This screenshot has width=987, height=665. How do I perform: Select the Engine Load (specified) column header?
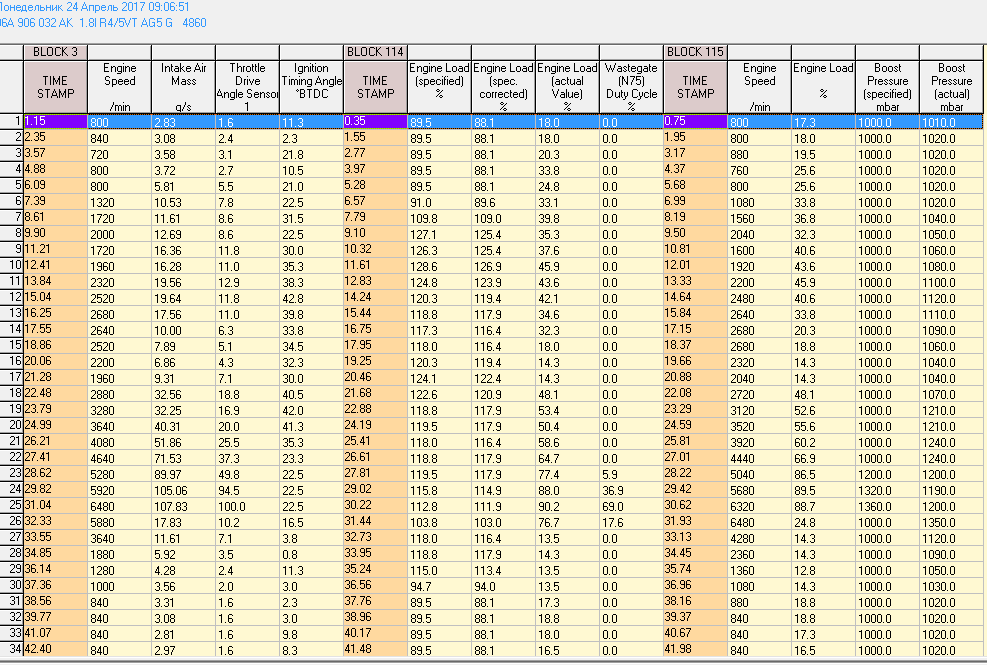(x=439, y=86)
